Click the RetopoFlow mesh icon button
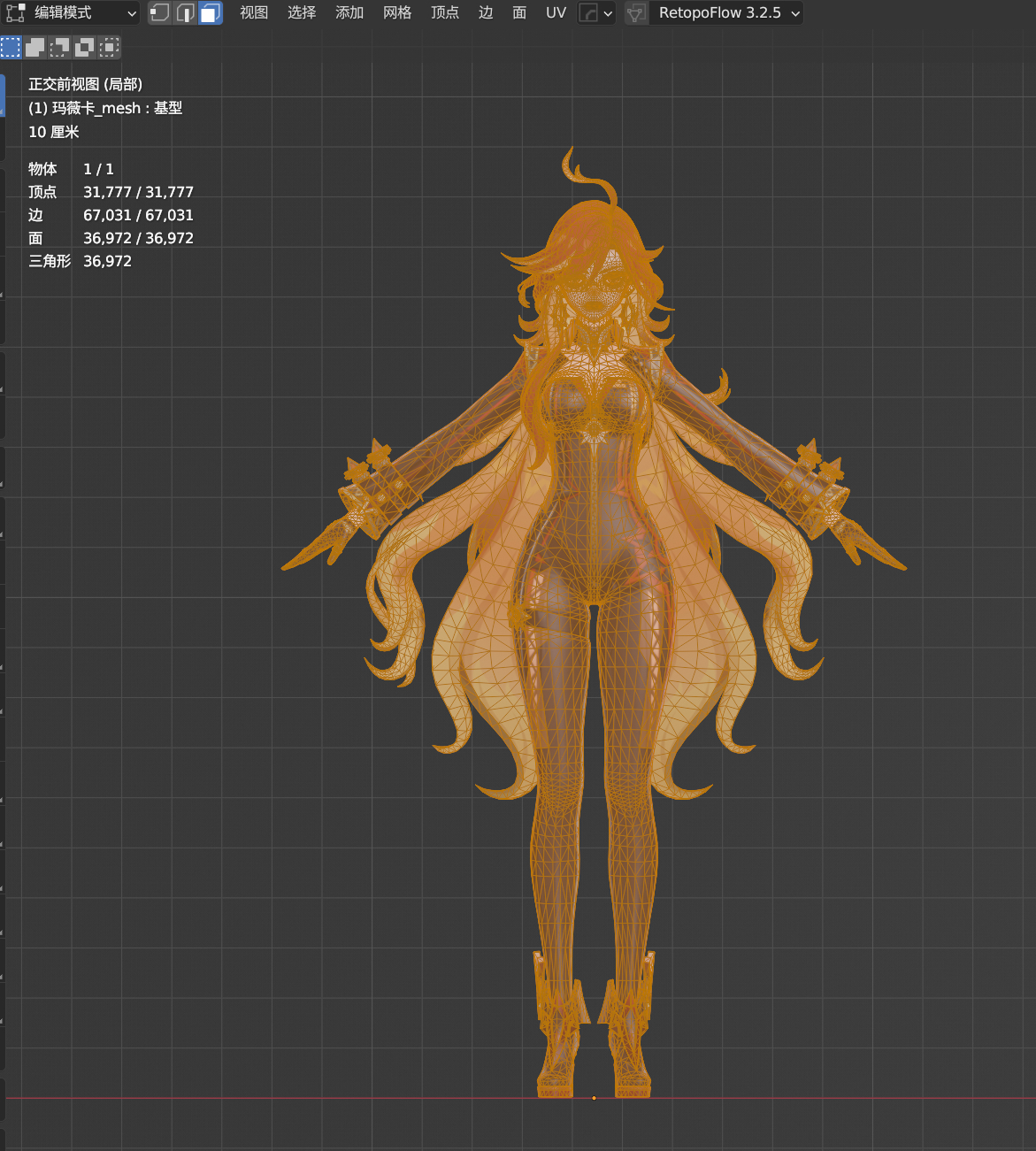The width and height of the screenshot is (1036, 1151). (636, 12)
